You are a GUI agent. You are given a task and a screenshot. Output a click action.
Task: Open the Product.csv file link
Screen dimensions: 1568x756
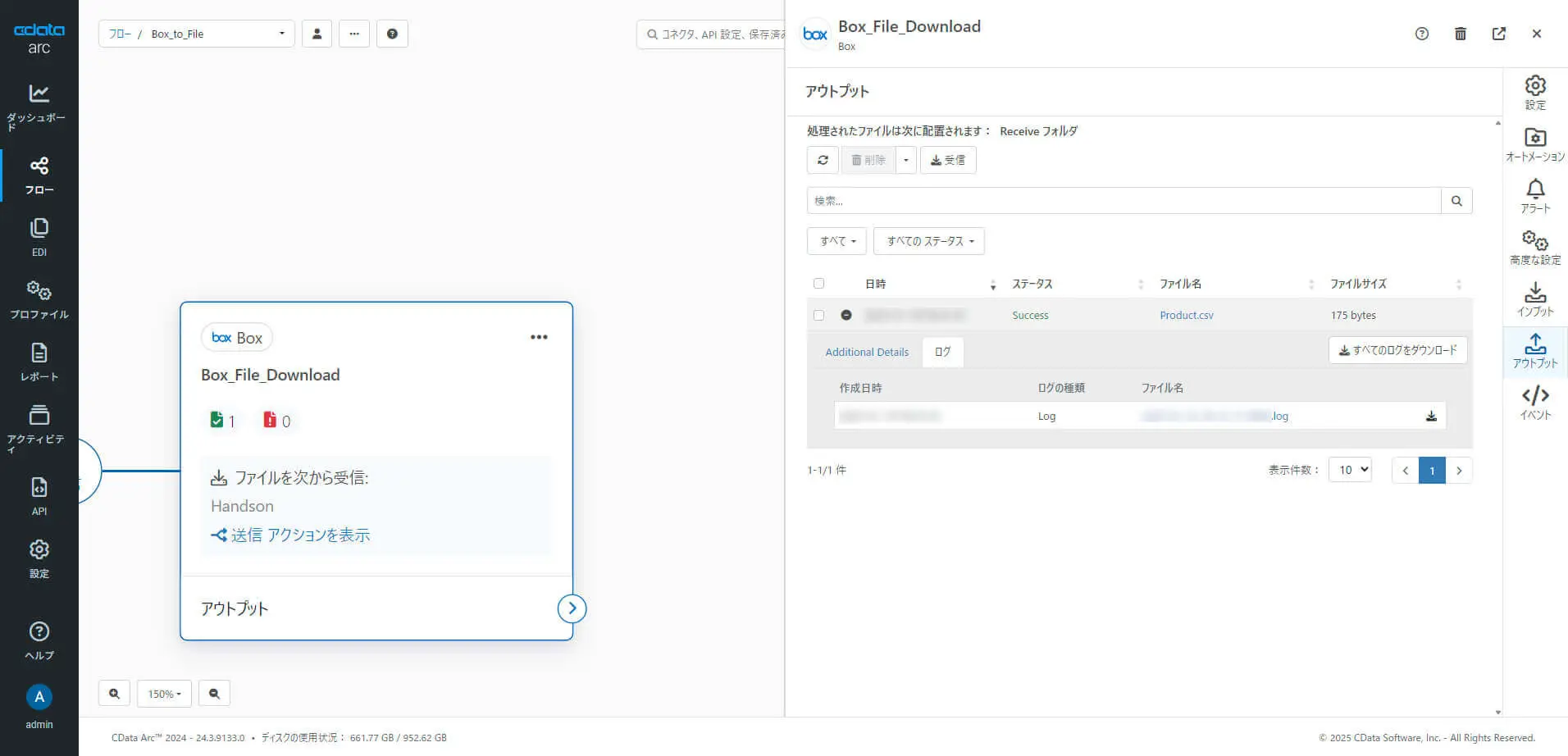1187,315
